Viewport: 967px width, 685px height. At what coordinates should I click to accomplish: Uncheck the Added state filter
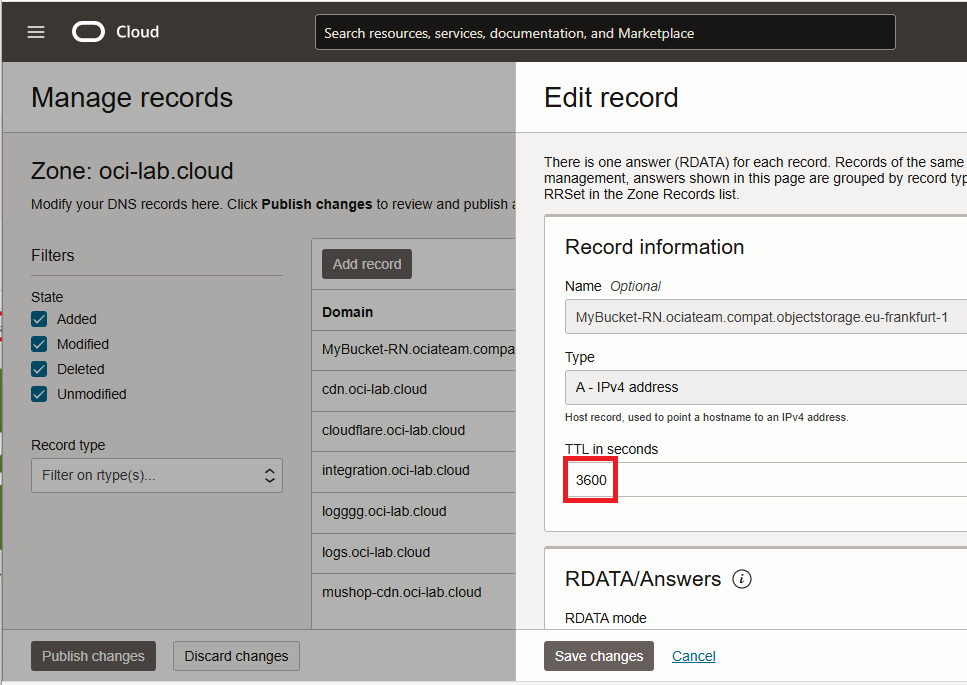click(39, 319)
